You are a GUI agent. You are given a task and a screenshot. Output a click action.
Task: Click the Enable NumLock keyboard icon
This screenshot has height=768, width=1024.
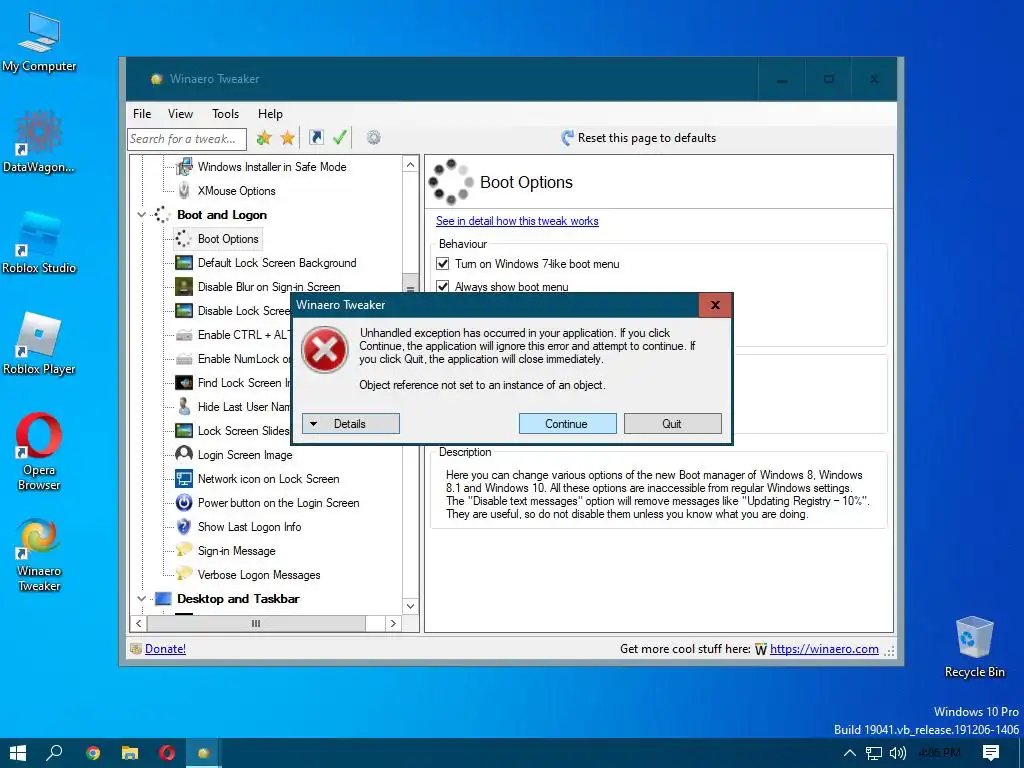tap(184, 359)
